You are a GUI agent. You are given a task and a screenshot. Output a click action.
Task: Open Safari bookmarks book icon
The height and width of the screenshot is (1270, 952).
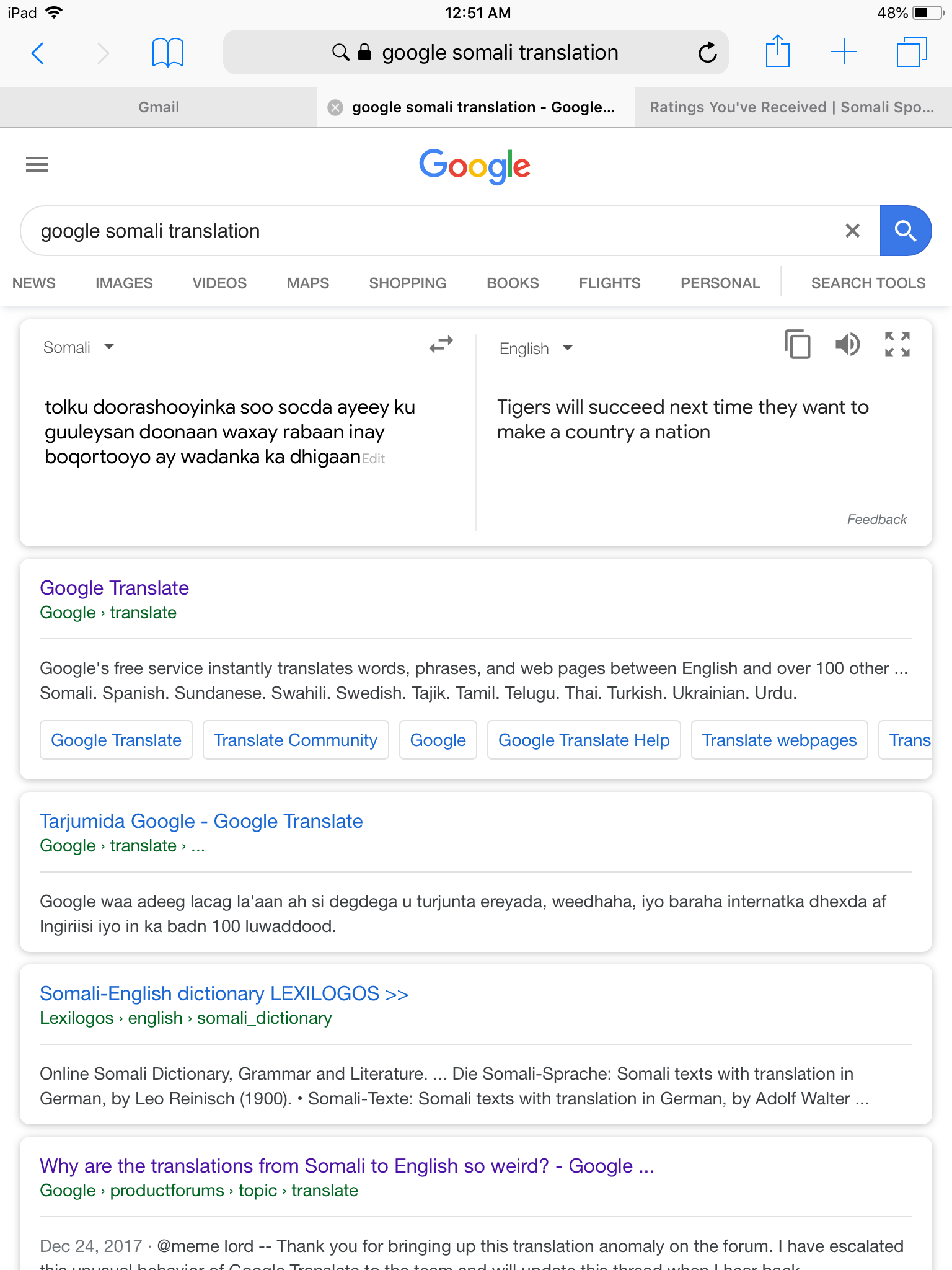168,53
